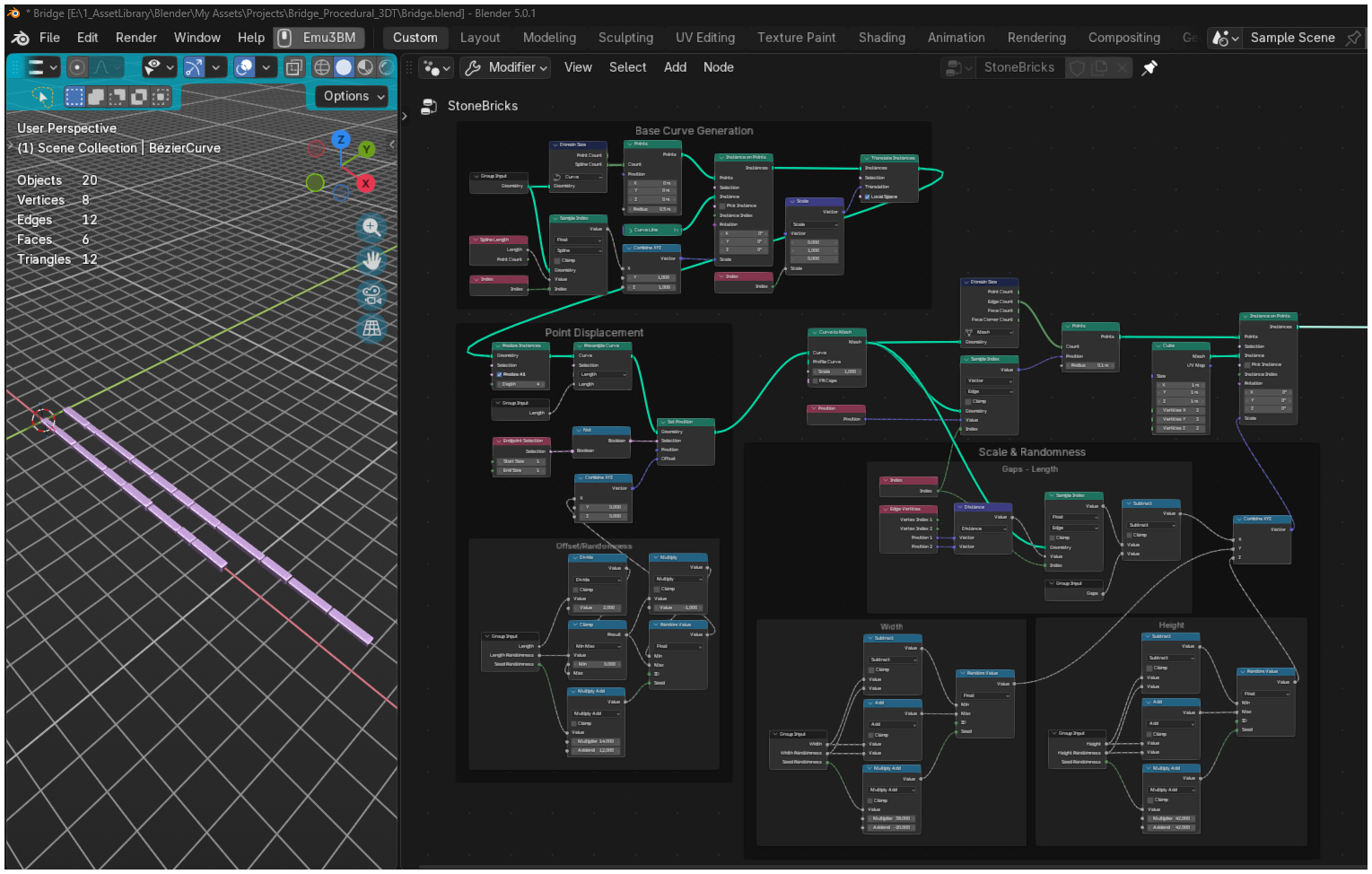Expand the overlay settings dropdown arrow

267,67
